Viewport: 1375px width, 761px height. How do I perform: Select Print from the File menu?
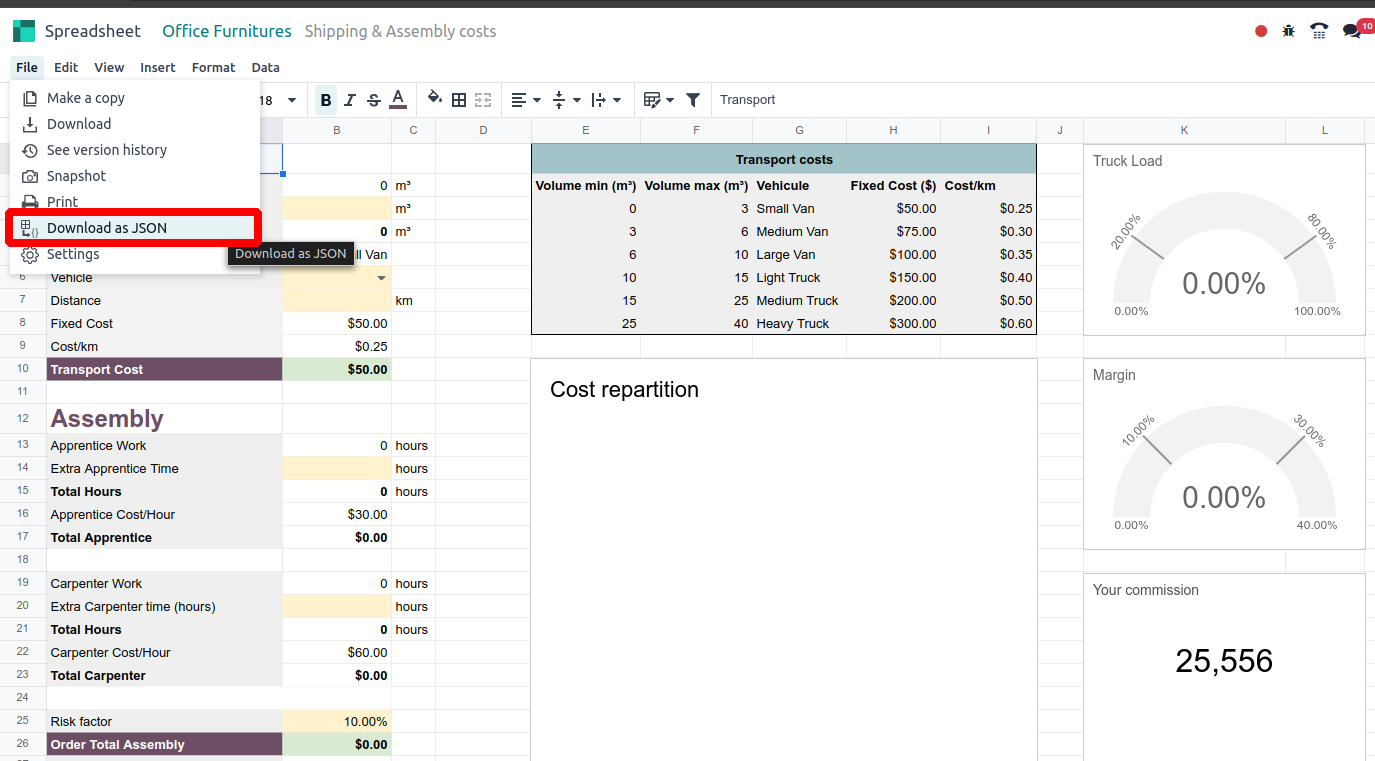135,202
